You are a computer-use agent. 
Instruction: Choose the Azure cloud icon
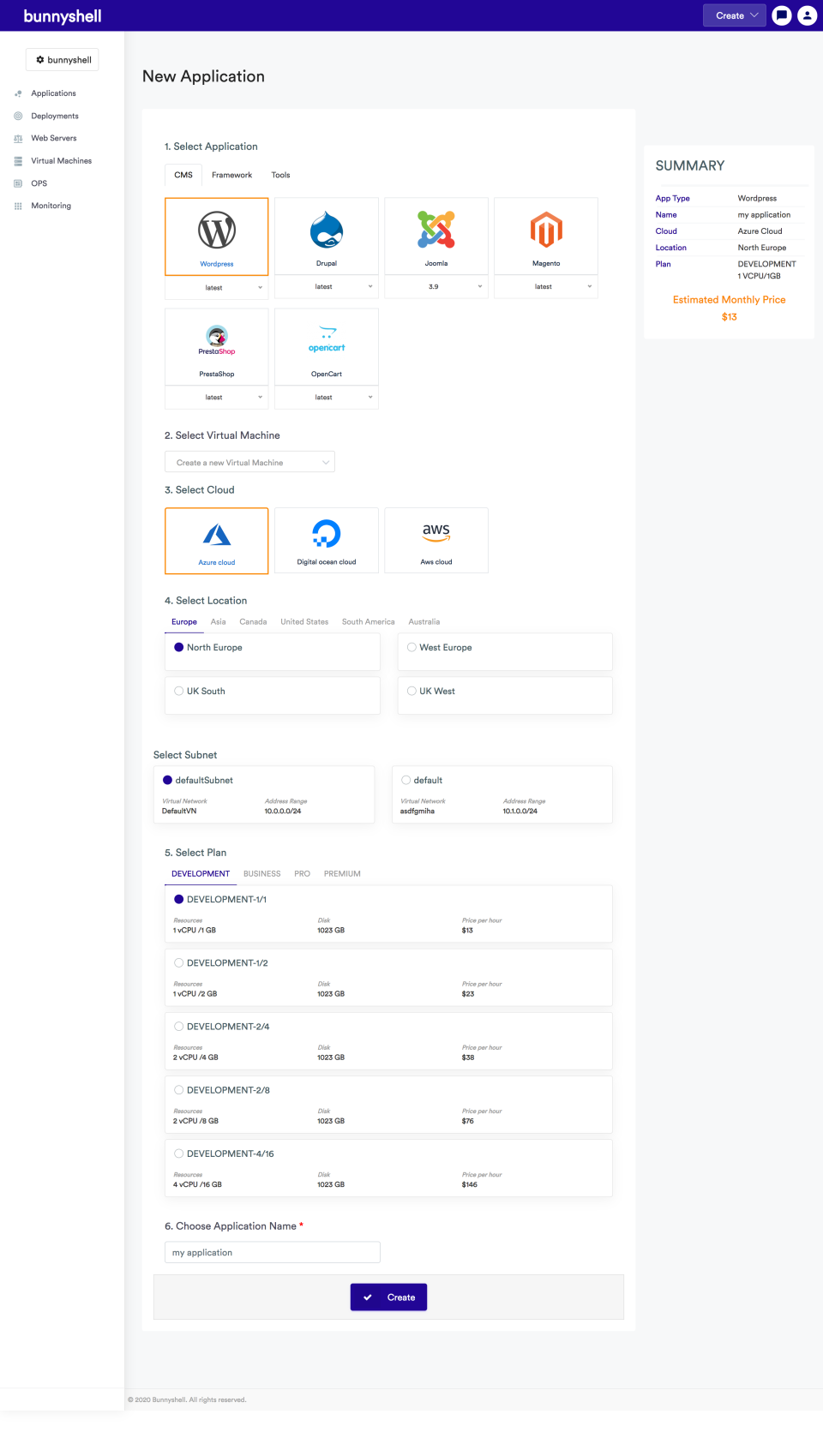217,535
